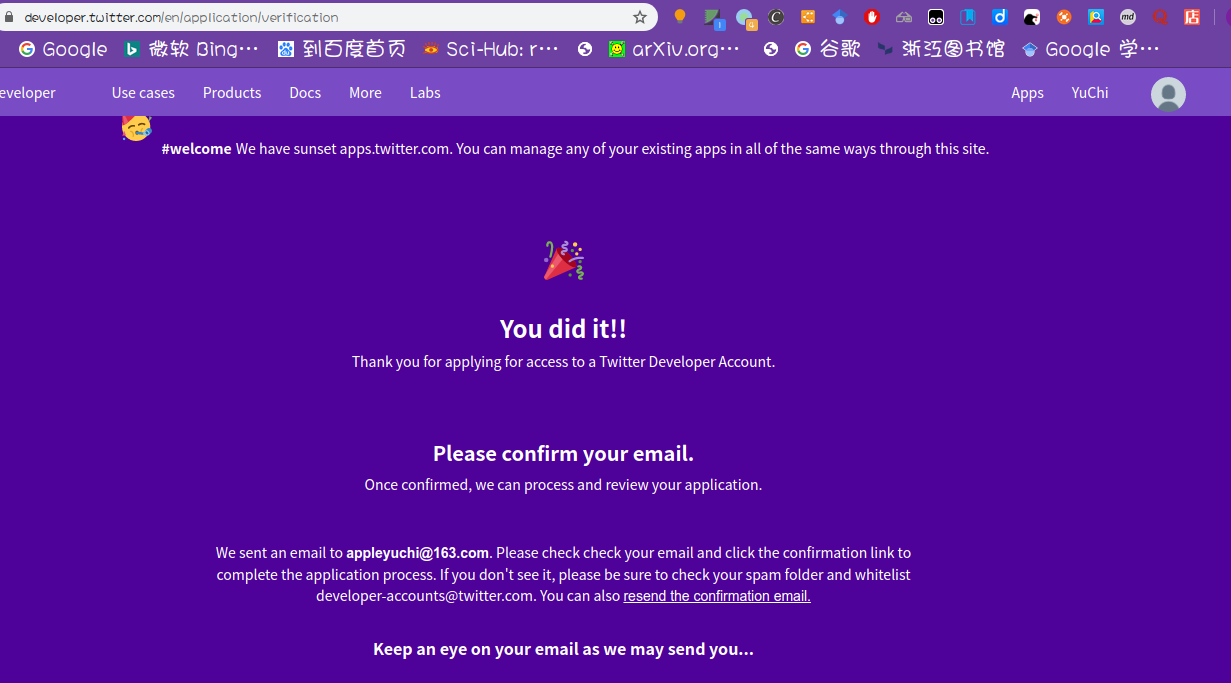This screenshot has height=683, width=1231.
Task: Click the #welcome banner hashtag
Action: coord(196,149)
